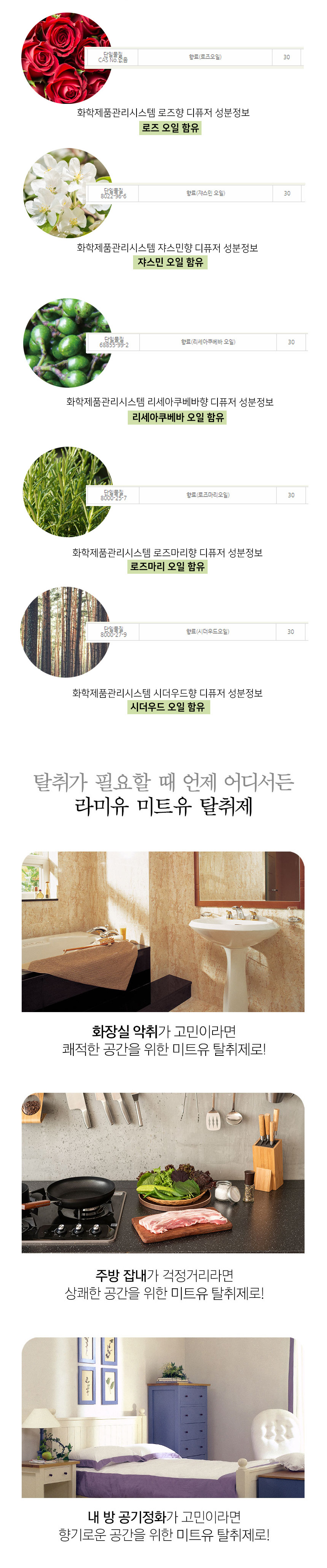Click the red roses circular image
The image size is (327, 1568).
[x=66, y=58]
